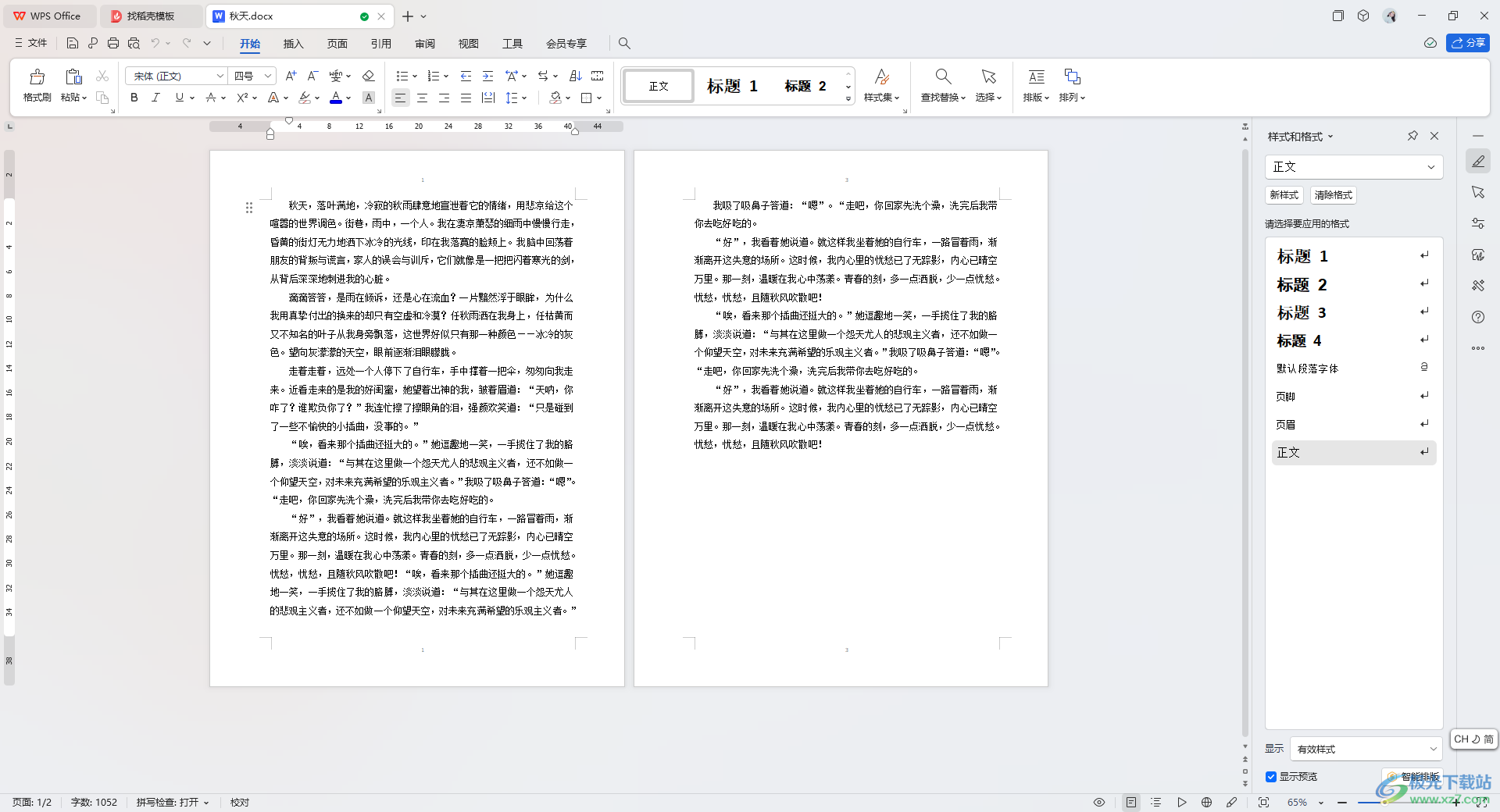Viewport: 1500px width, 812px height.
Task: Toggle align left paragraph button
Action: click(x=400, y=98)
